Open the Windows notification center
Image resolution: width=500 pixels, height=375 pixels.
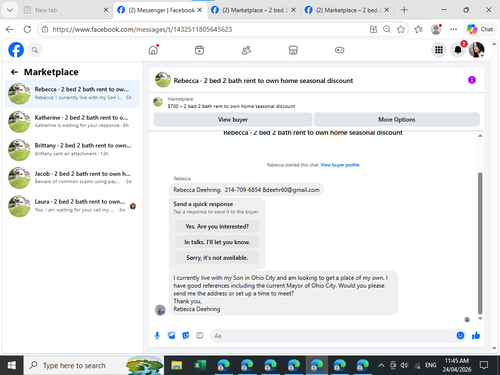(x=484, y=365)
